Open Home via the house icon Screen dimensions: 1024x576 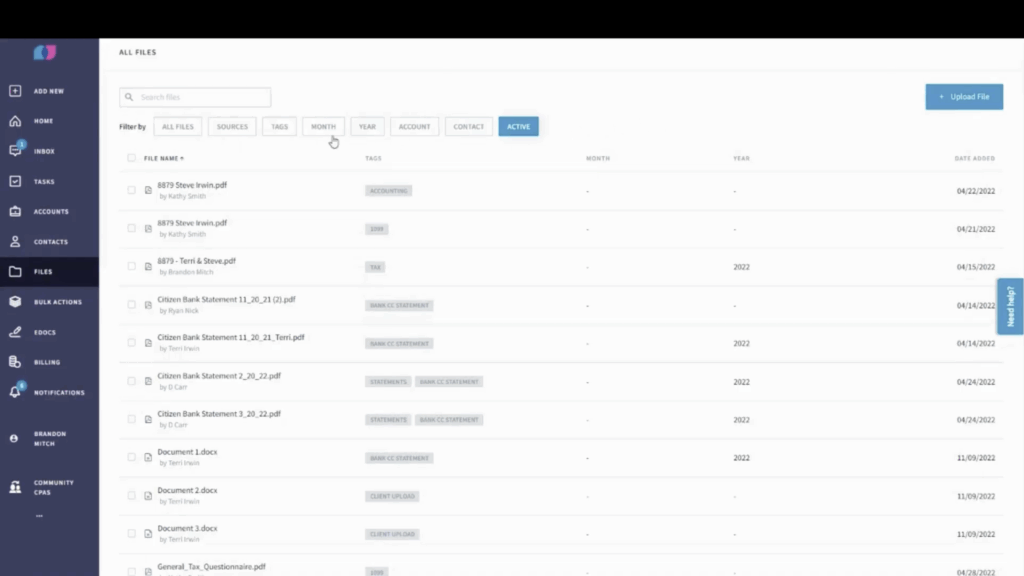pos(15,121)
